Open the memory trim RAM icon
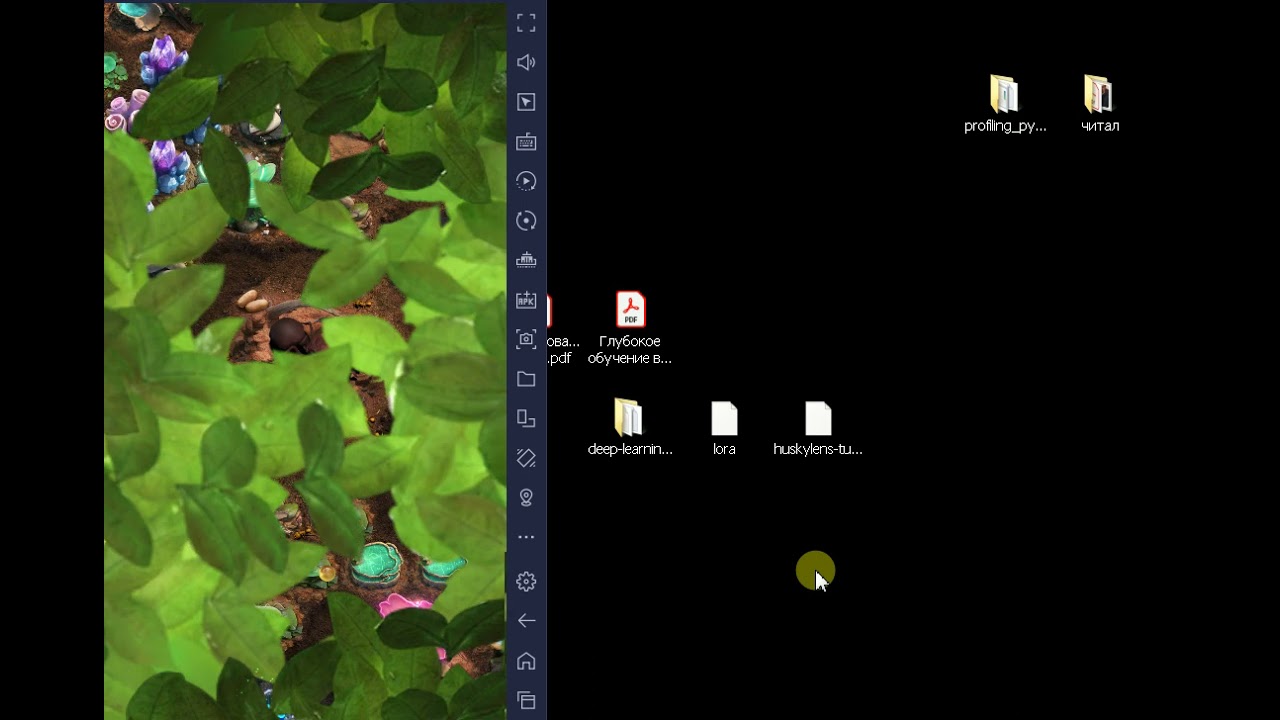Screen dimensions: 1280x720 pos(526,260)
